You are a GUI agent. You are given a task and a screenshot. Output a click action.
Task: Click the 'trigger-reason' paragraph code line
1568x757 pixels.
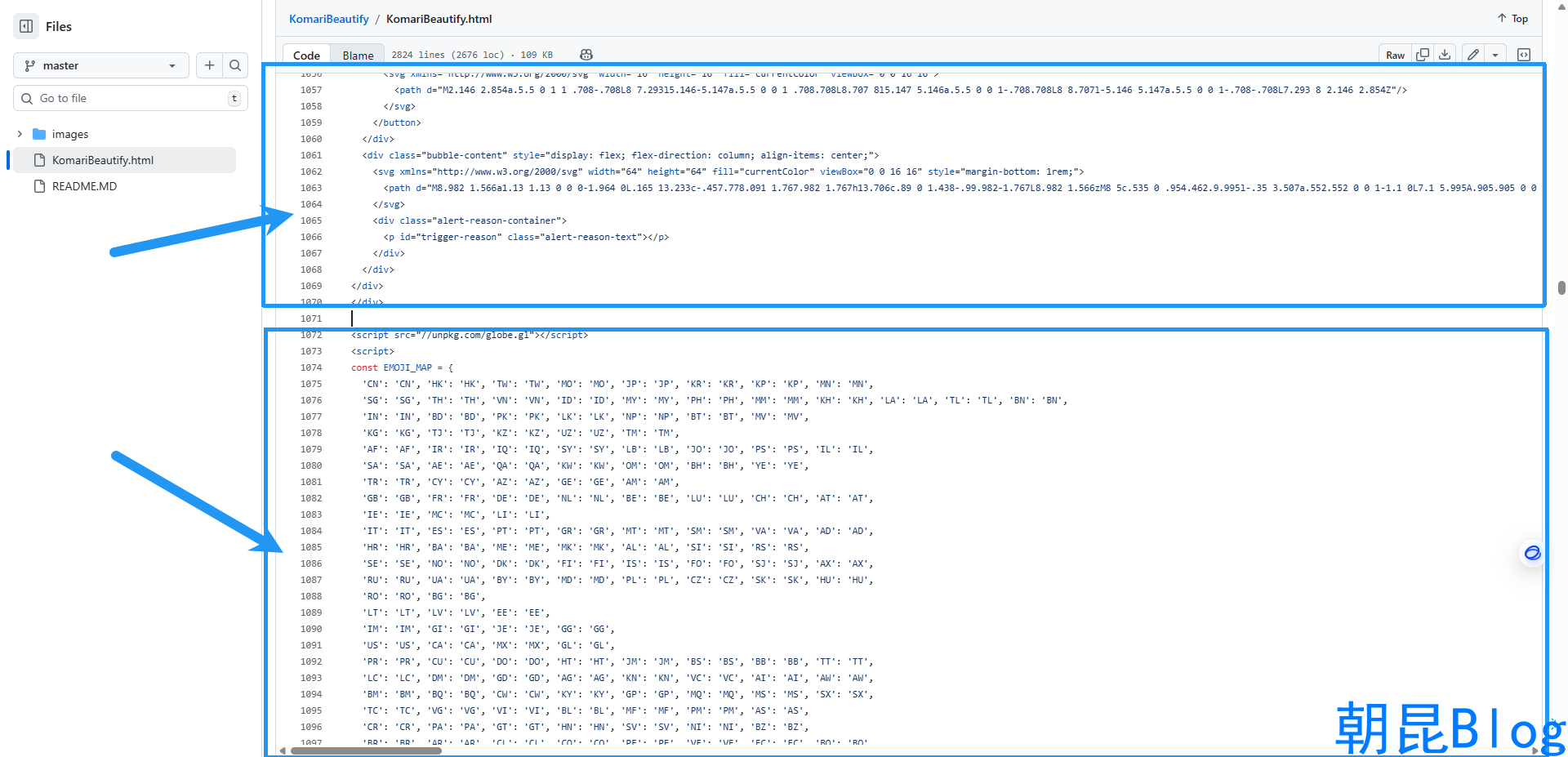pyautogui.click(x=527, y=237)
